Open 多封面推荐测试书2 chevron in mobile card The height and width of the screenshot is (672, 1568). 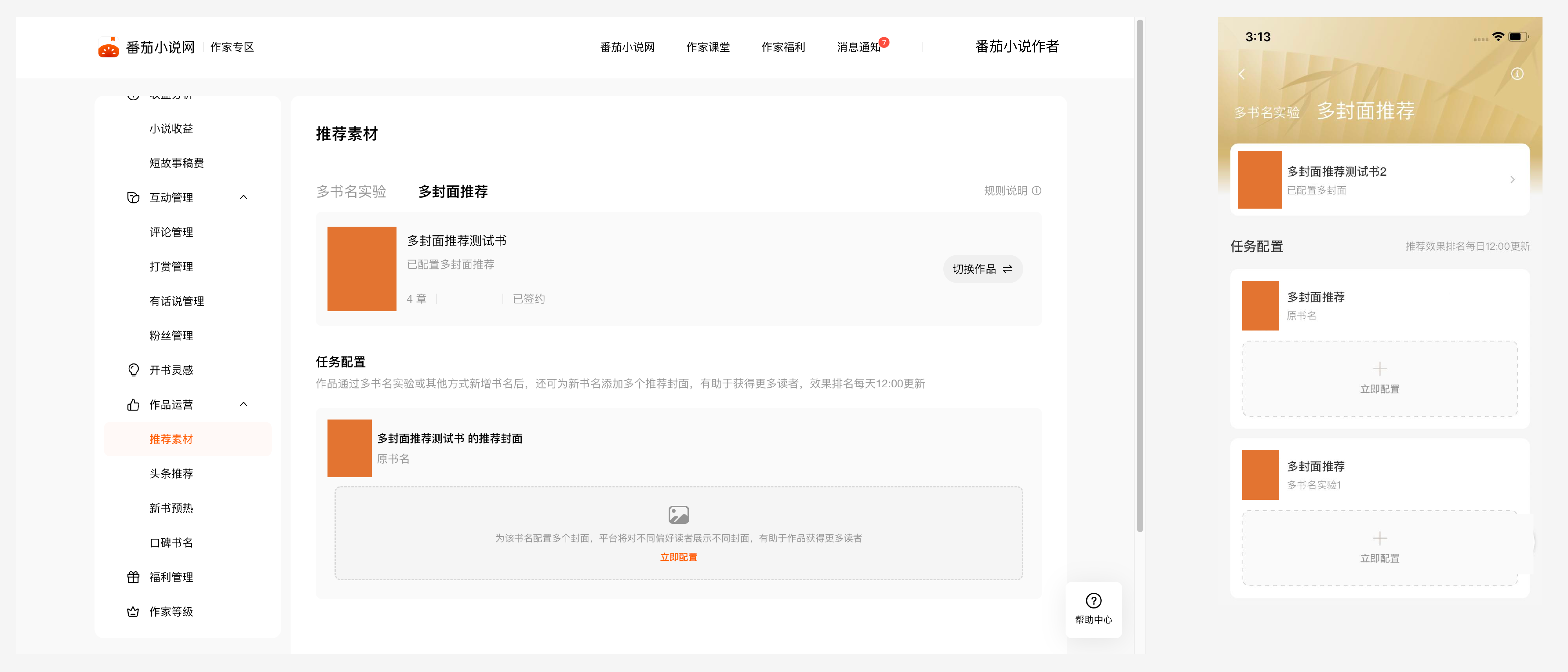[x=1512, y=180]
